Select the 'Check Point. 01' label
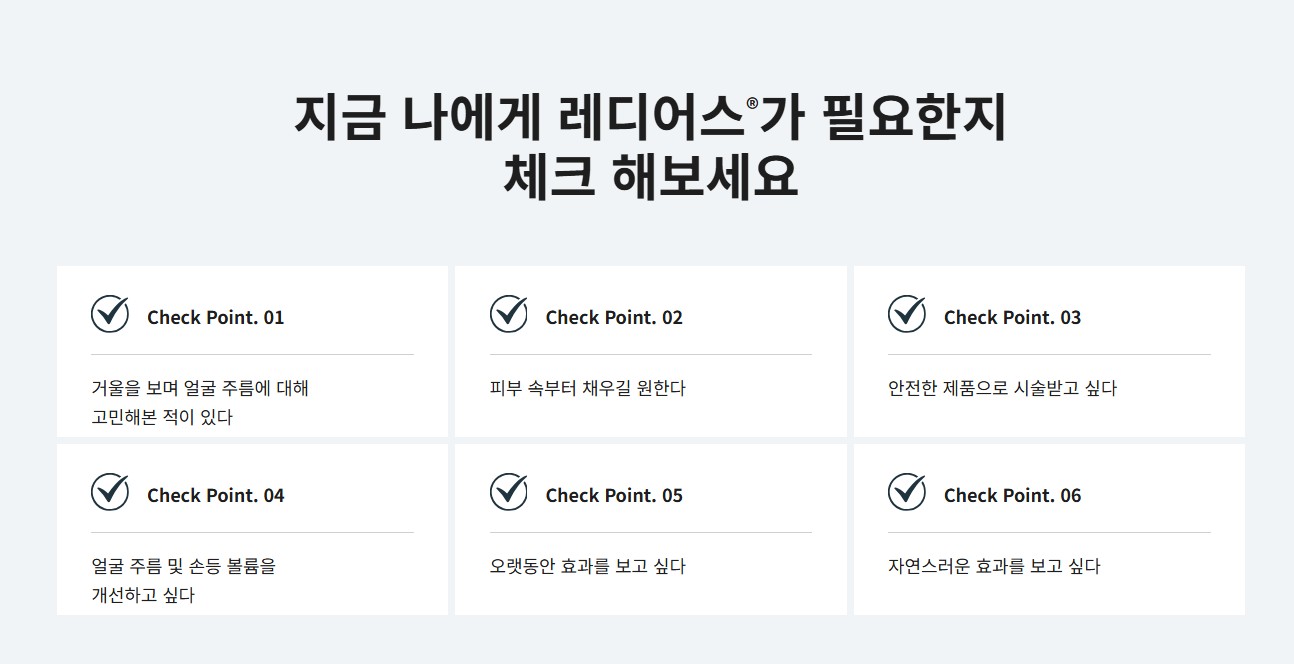The image size is (1294, 664). click(215, 318)
